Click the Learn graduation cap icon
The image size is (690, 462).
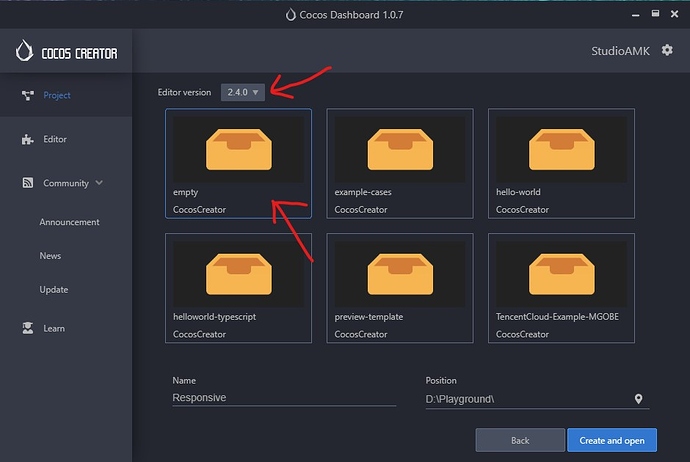coord(26,328)
